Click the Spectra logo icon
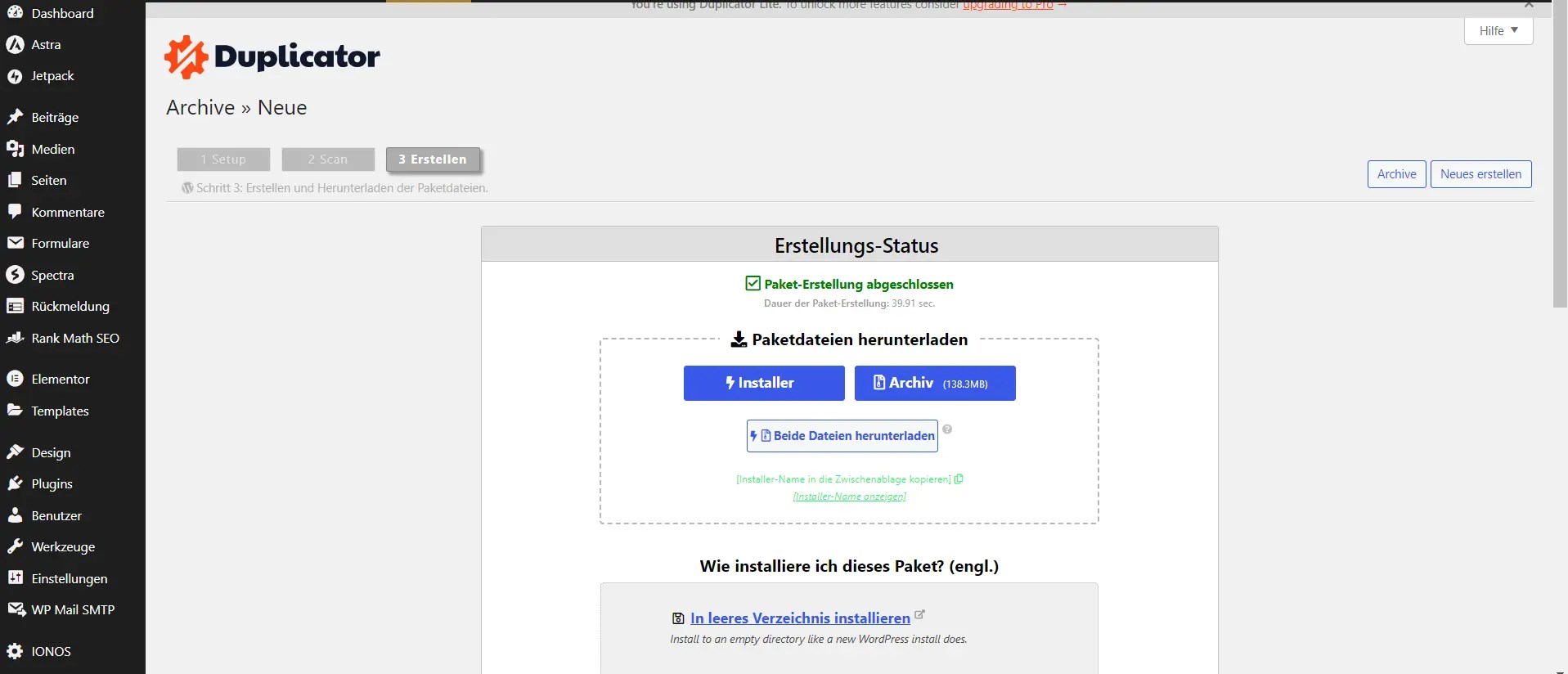The width and height of the screenshot is (1568, 674). point(15,275)
